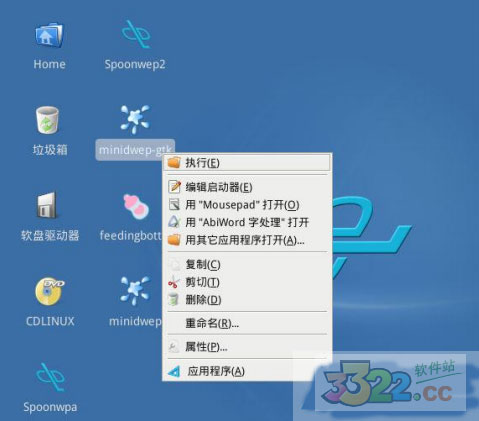This screenshot has height=421, width=479.
Task: Click 删除(D) menu entry
Action: point(247,300)
